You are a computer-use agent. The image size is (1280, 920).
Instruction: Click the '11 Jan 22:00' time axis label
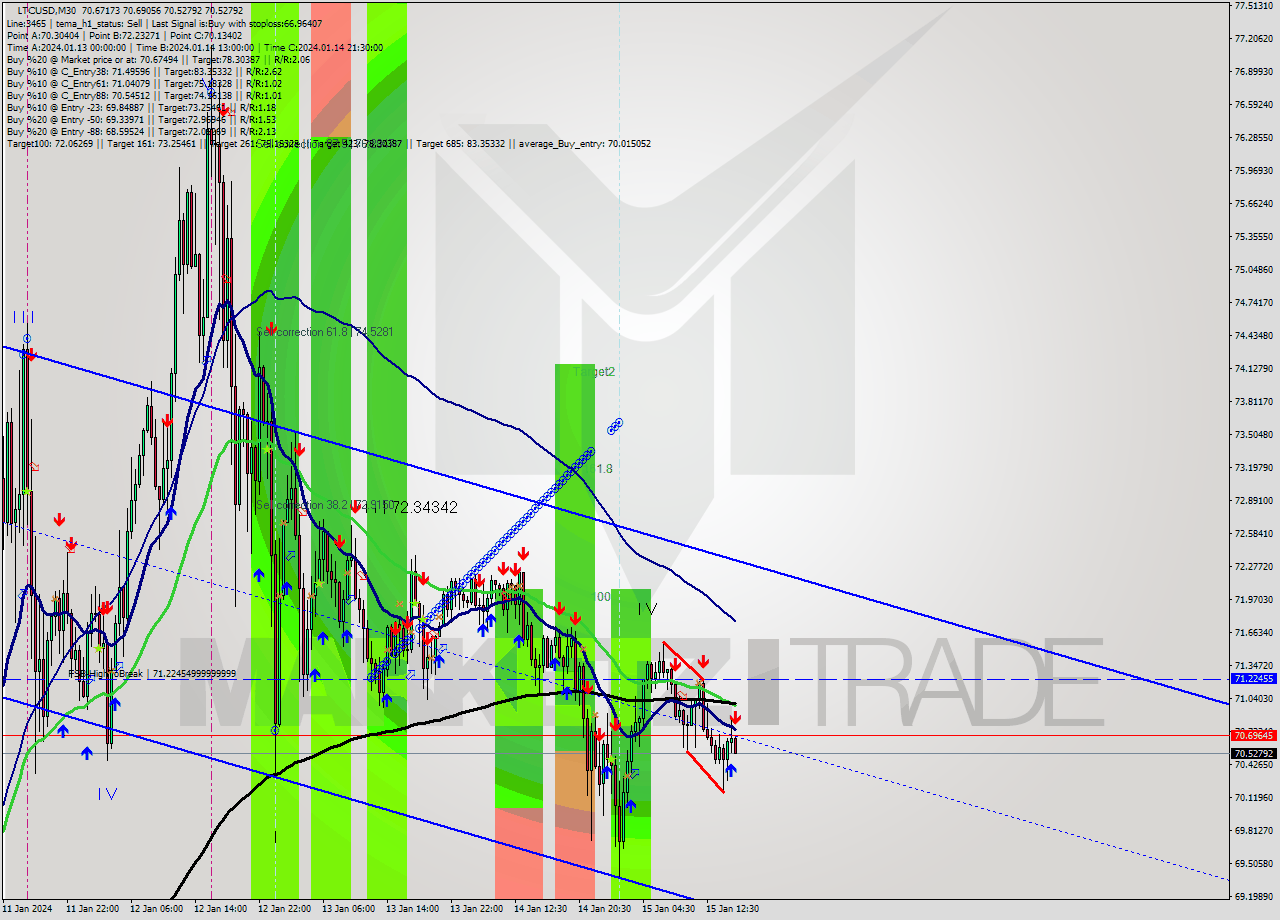92,909
